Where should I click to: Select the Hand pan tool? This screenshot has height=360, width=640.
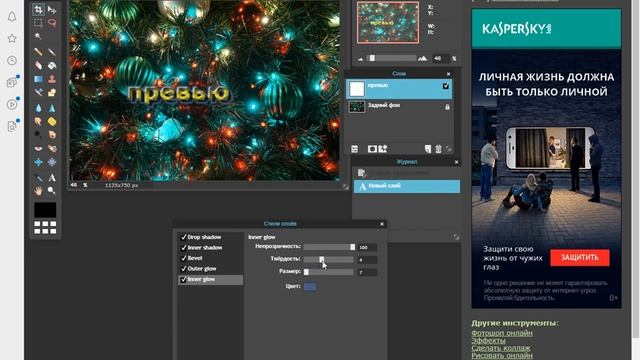pyautogui.click(x=38, y=191)
